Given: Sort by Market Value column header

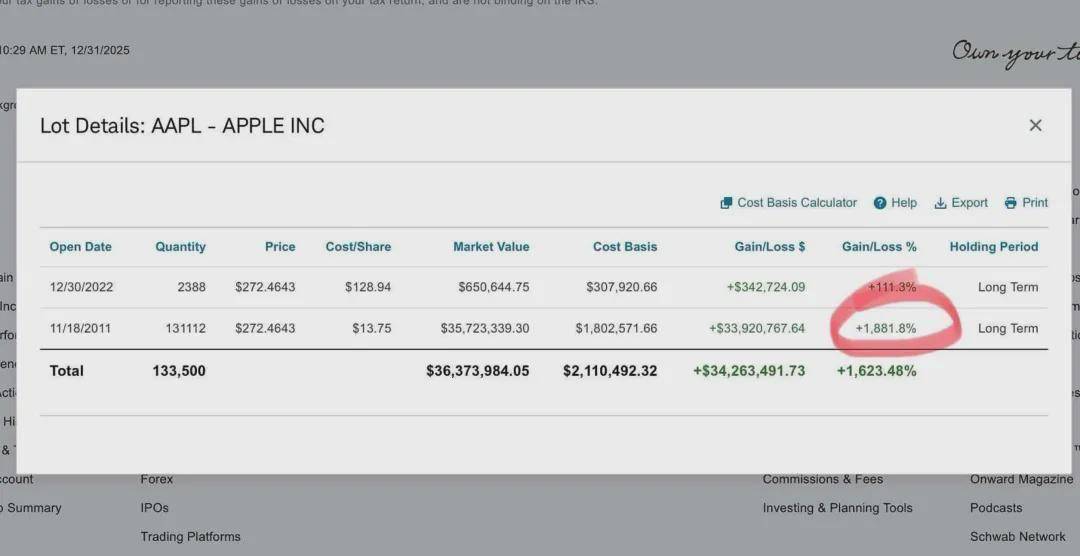Looking at the screenshot, I should coord(491,247).
